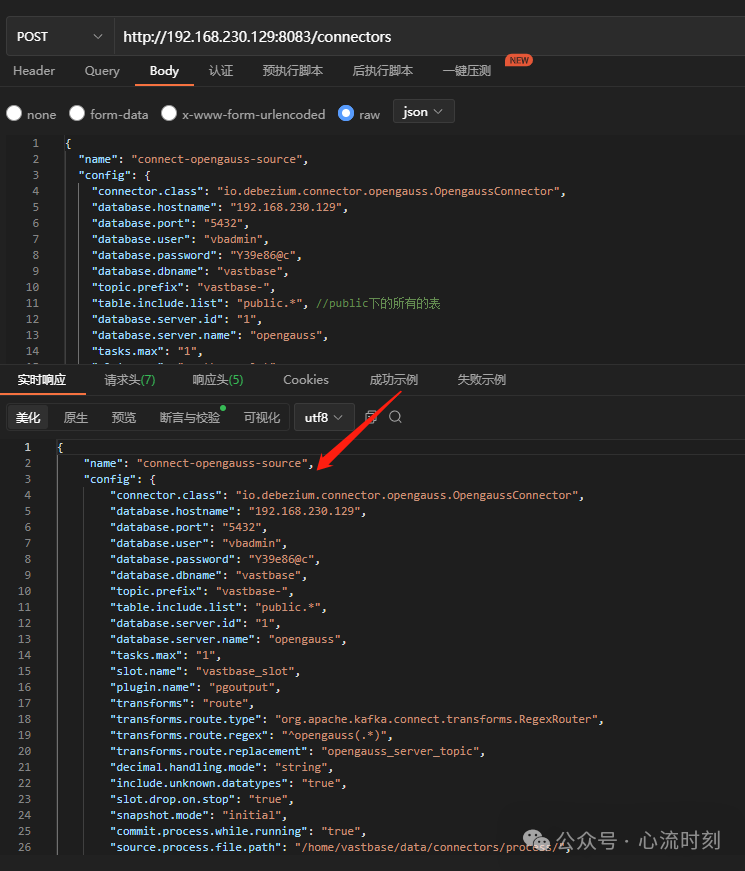Open the 失败示例 tab

click(481, 380)
